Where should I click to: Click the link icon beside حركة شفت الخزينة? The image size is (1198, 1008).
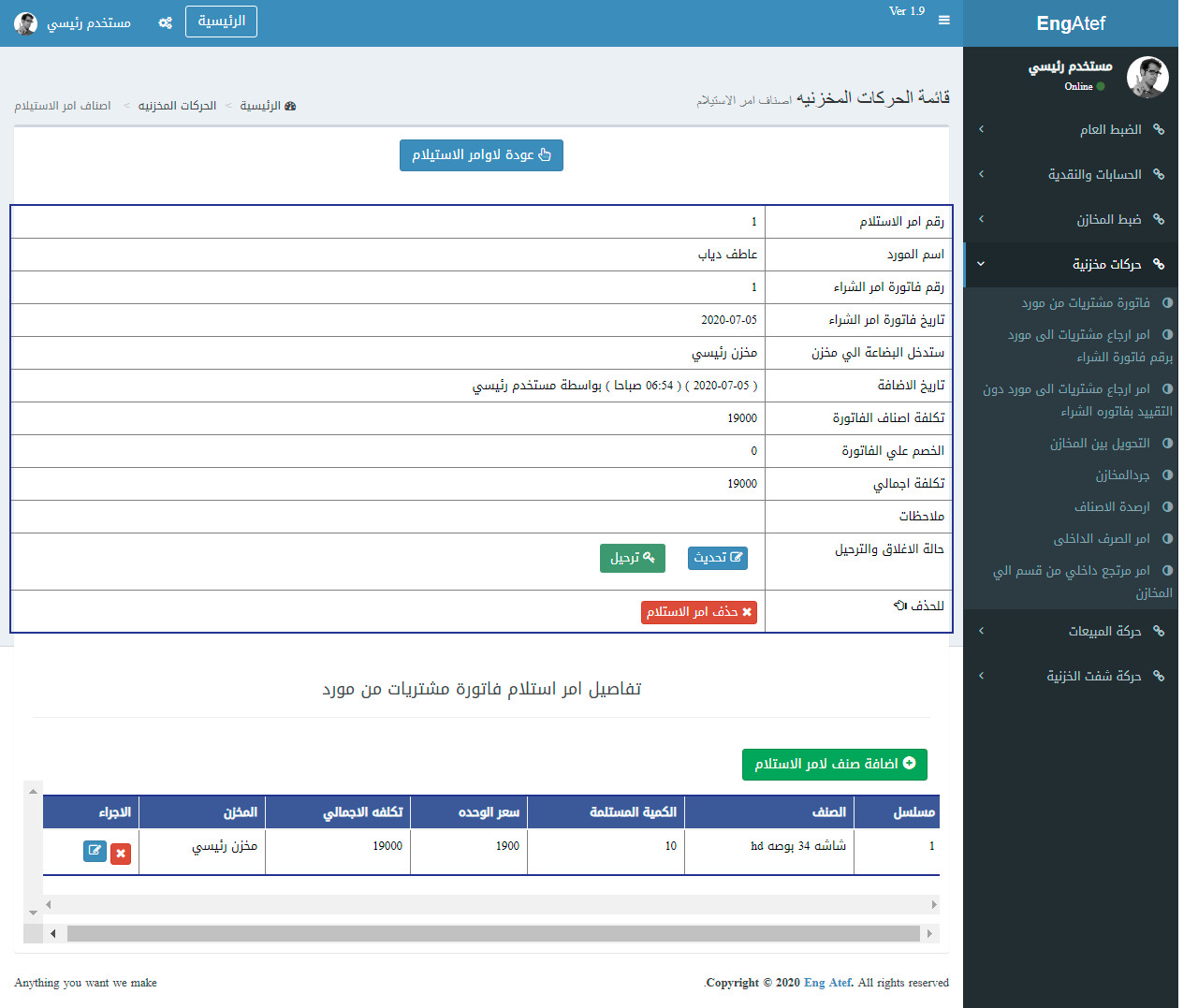coord(1159,676)
